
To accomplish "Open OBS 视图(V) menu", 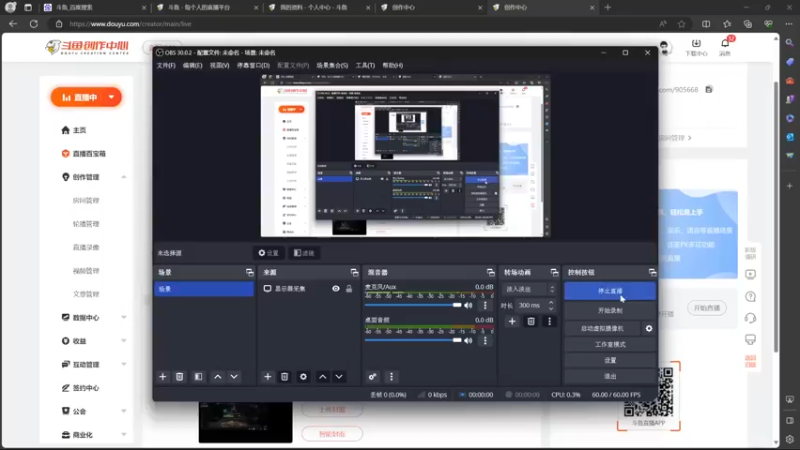I will click(x=219, y=65).
